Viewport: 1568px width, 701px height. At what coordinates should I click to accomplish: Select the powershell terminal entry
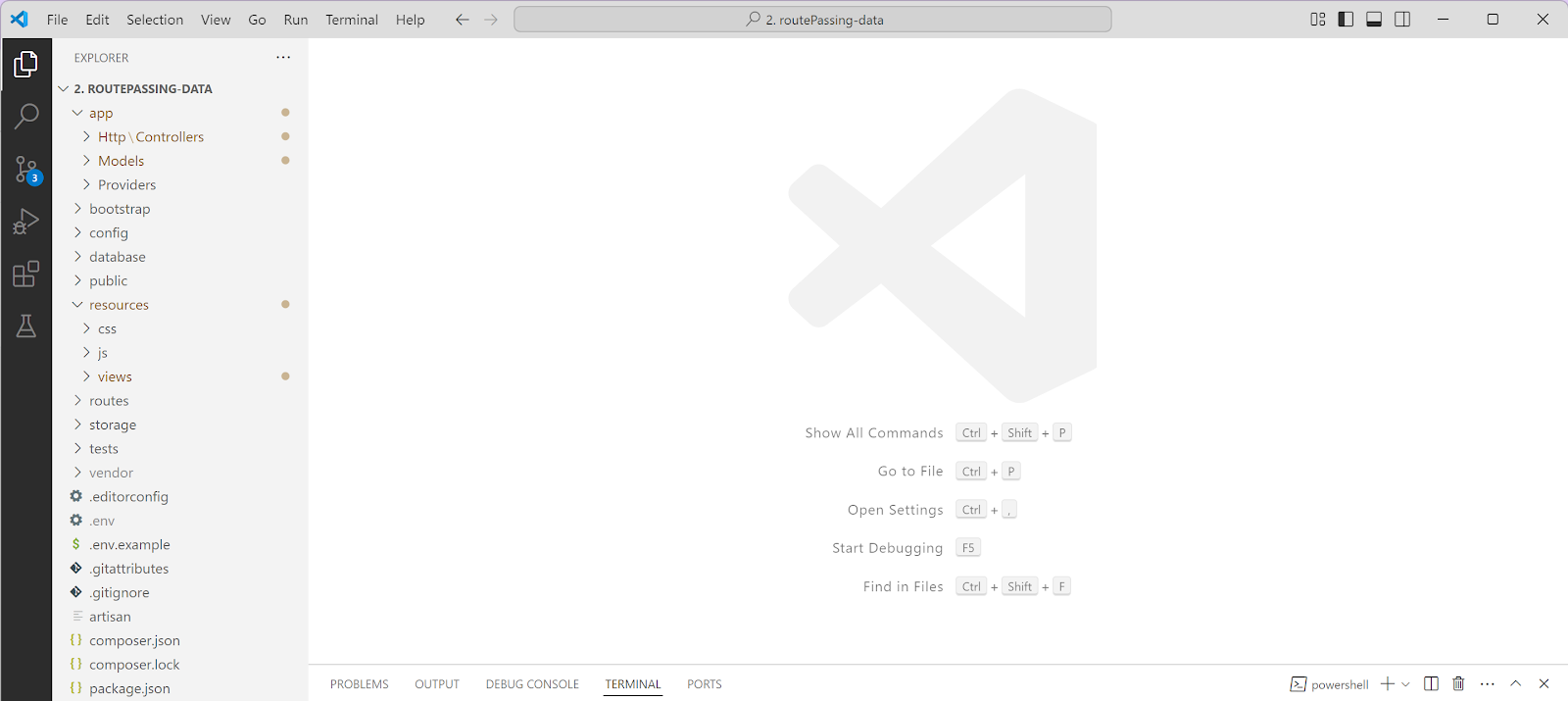[1330, 684]
